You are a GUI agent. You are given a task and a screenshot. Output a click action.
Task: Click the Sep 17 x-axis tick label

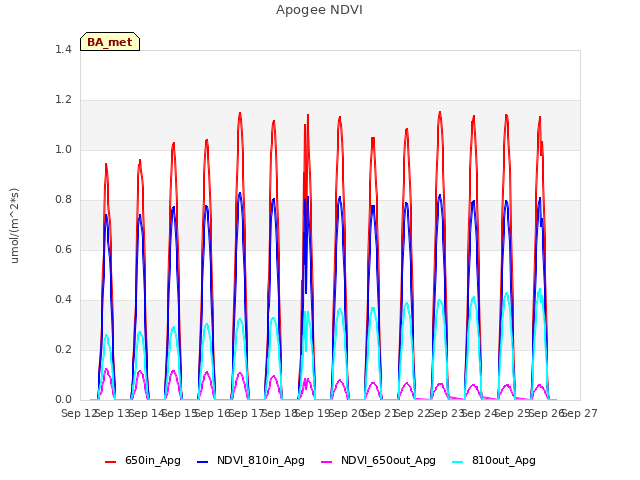[246, 413]
